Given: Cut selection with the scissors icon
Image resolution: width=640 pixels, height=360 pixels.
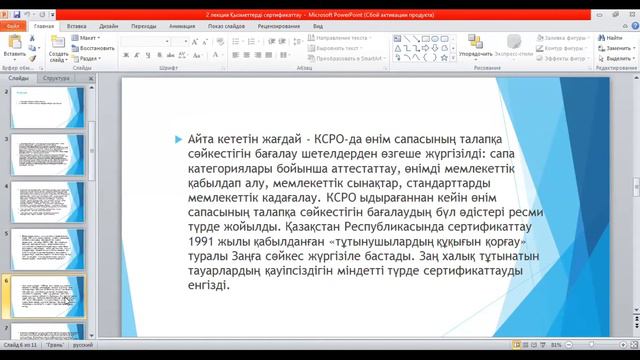Looking at the screenshot, I should tap(32, 38).
